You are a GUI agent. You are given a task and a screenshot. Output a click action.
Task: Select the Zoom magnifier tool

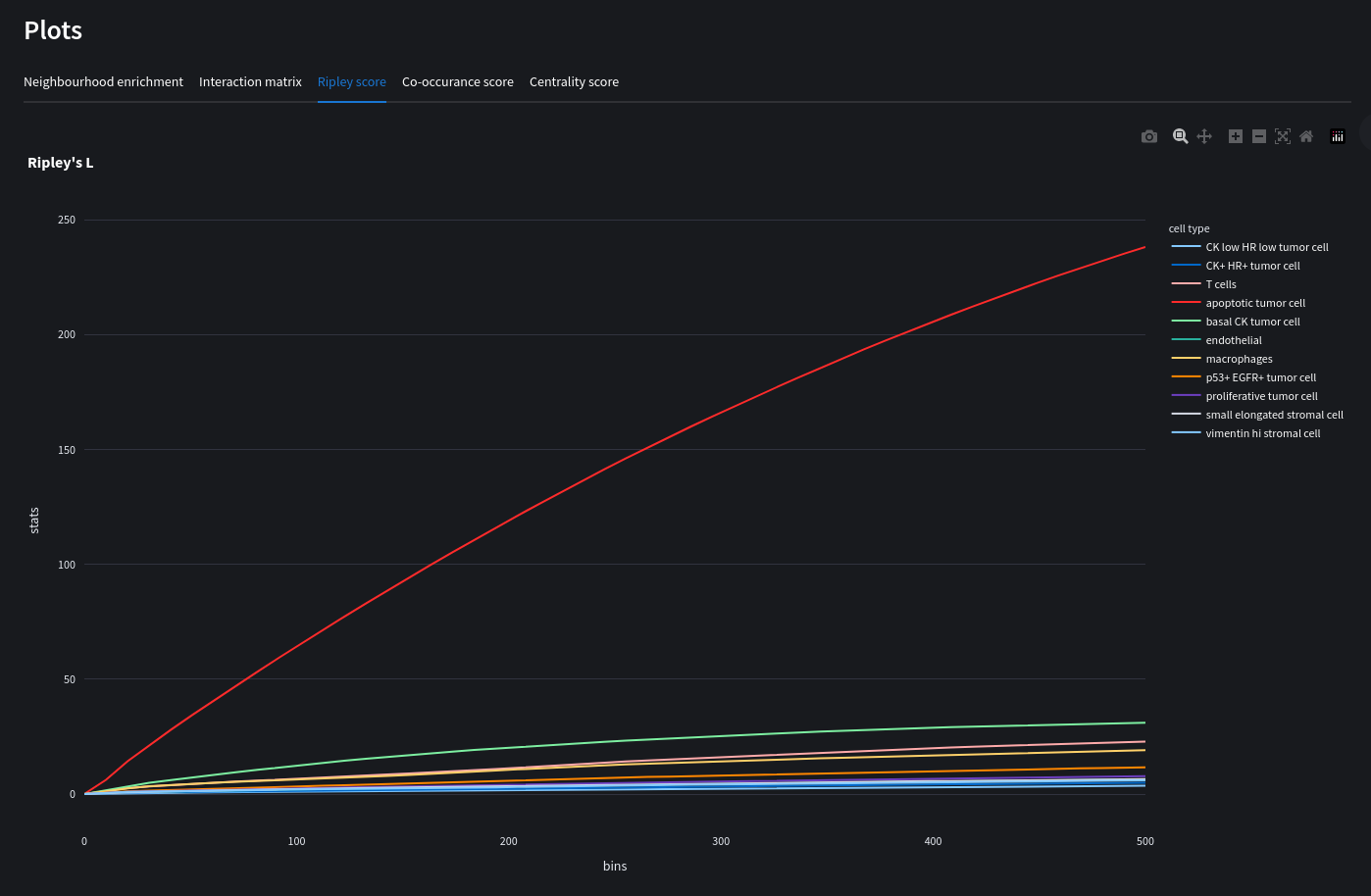(1181, 136)
